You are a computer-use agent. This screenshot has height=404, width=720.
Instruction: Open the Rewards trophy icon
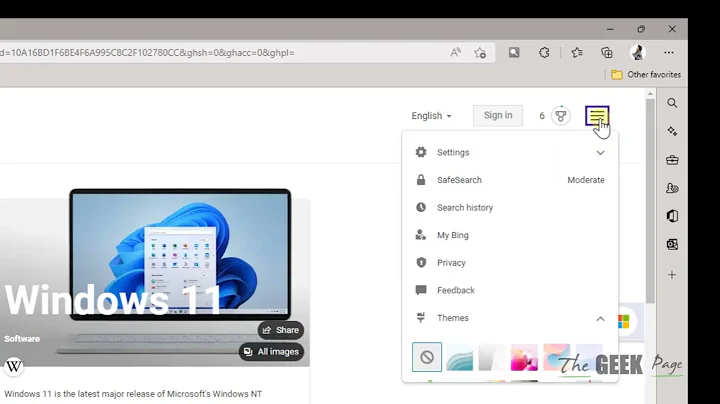coord(561,116)
